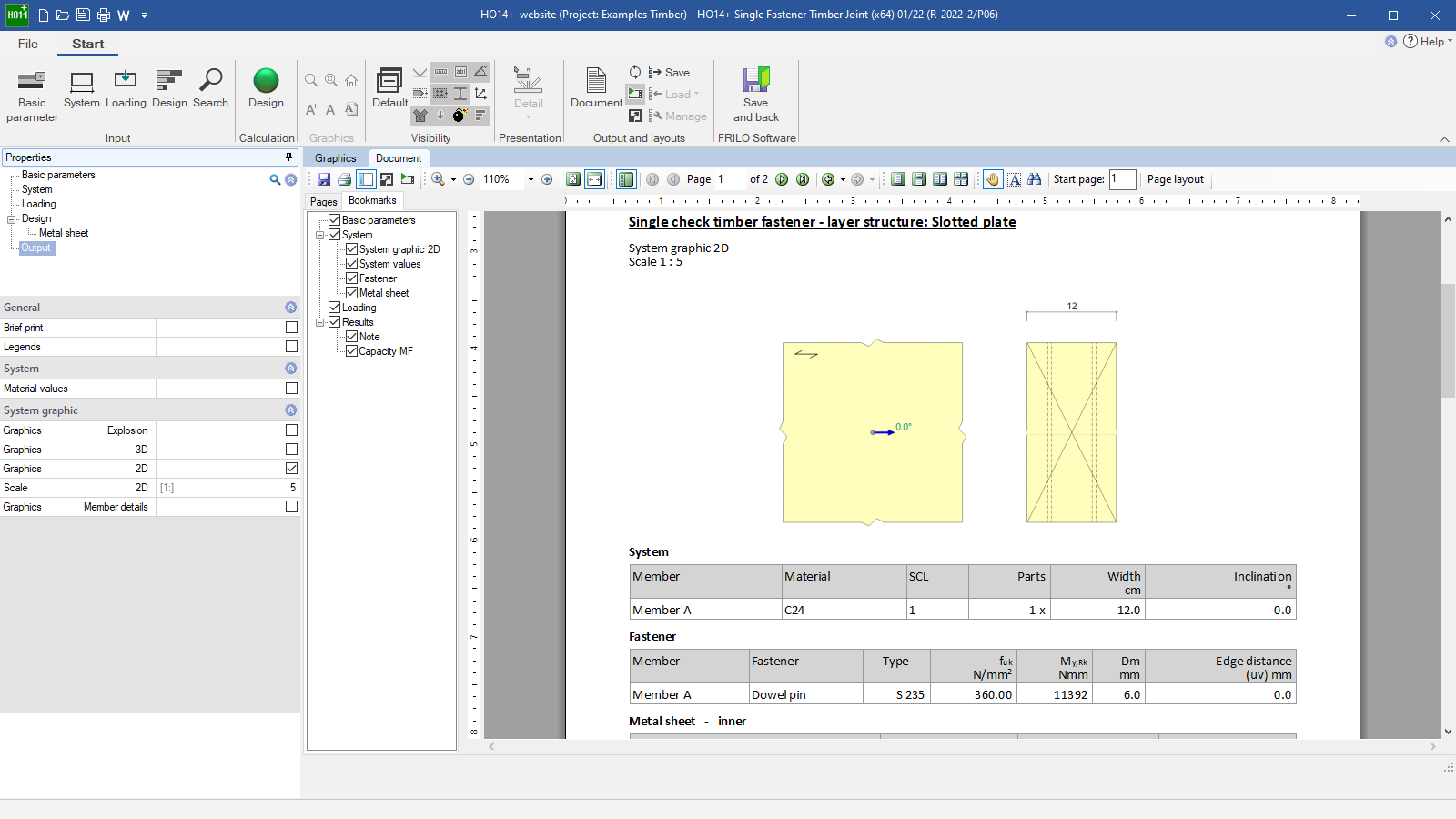Enable Material values checkbox
The width and height of the screenshot is (1456, 819).
tap(291, 389)
